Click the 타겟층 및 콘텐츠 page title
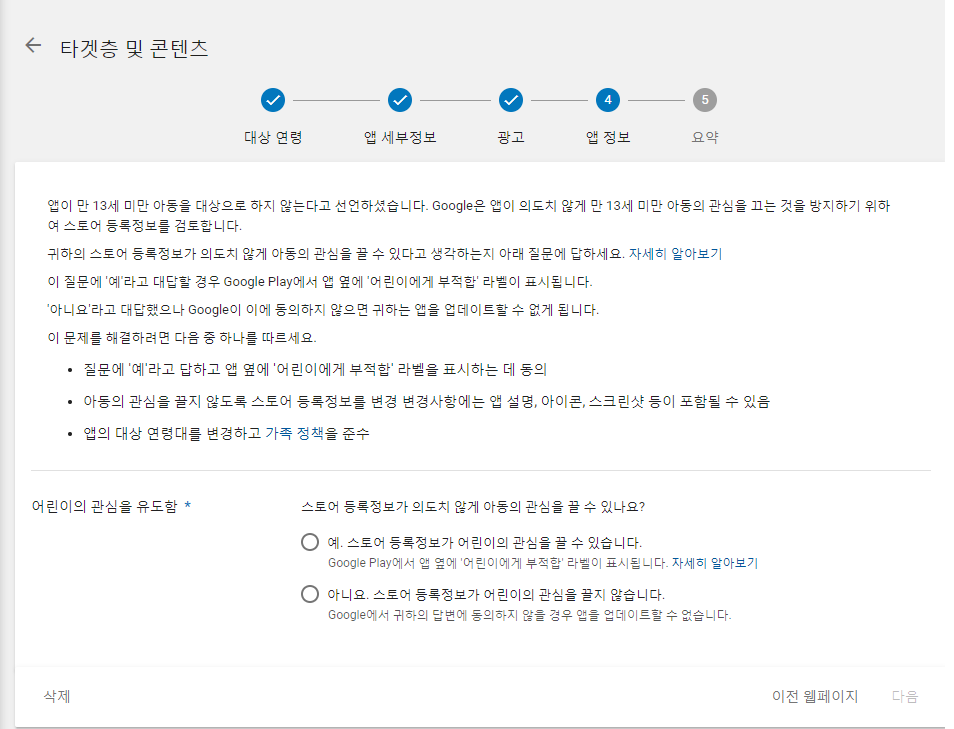The image size is (954, 729). click(x=134, y=48)
